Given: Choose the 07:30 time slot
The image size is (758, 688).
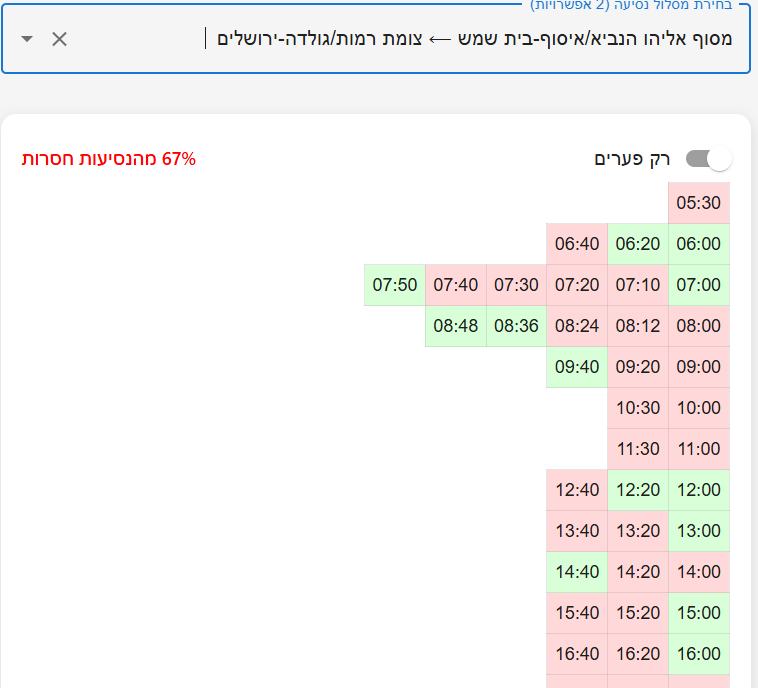Looking at the screenshot, I should [x=516, y=285].
